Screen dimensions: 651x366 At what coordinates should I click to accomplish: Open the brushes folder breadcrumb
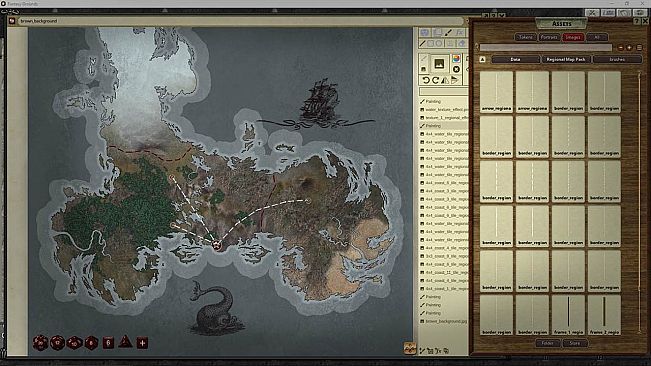[617, 59]
